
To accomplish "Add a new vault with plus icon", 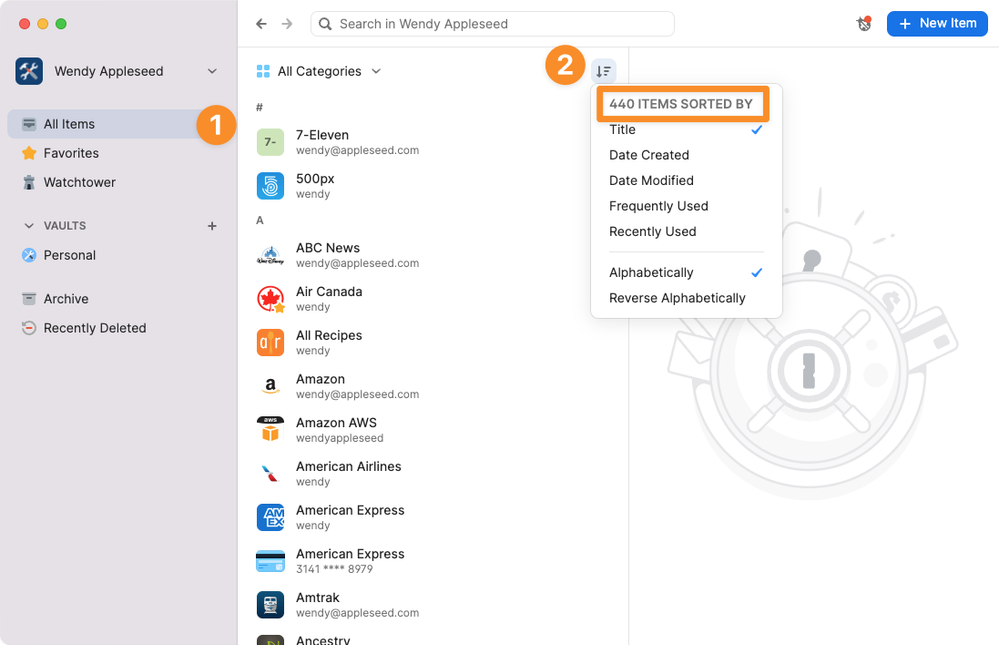I will pyautogui.click(x=212, y=226).
